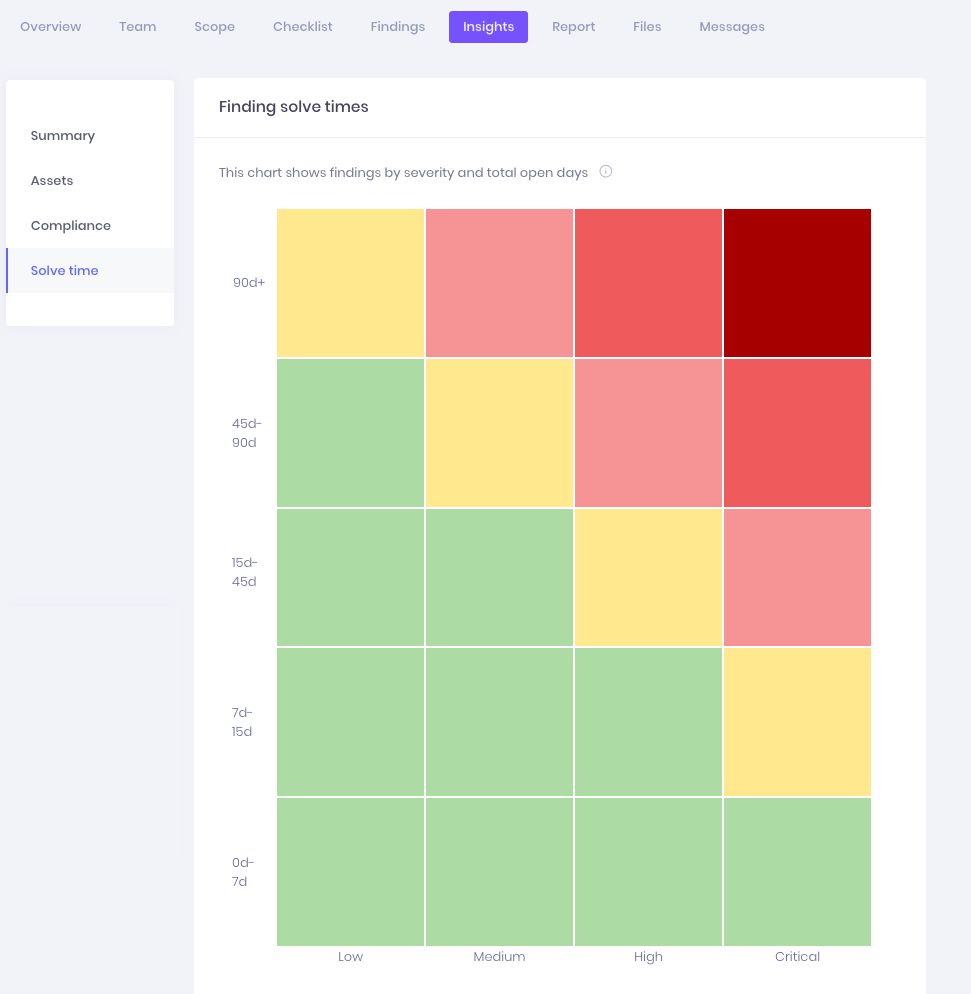The image size is (971, 994).
Task: Click the yellow Low 90d+ cell
Action: pos(350,283)
